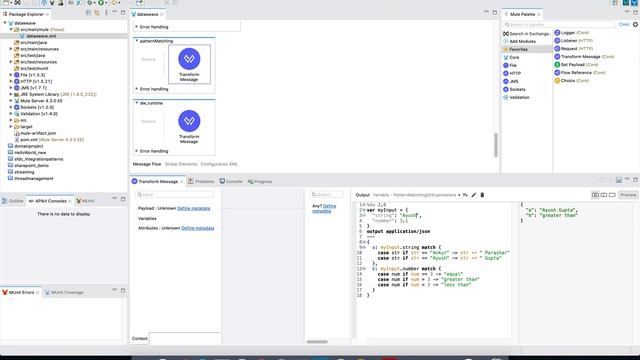Pick Flow Reference (Core) in palette
The image size is (640, 360).
click(580, 73)
